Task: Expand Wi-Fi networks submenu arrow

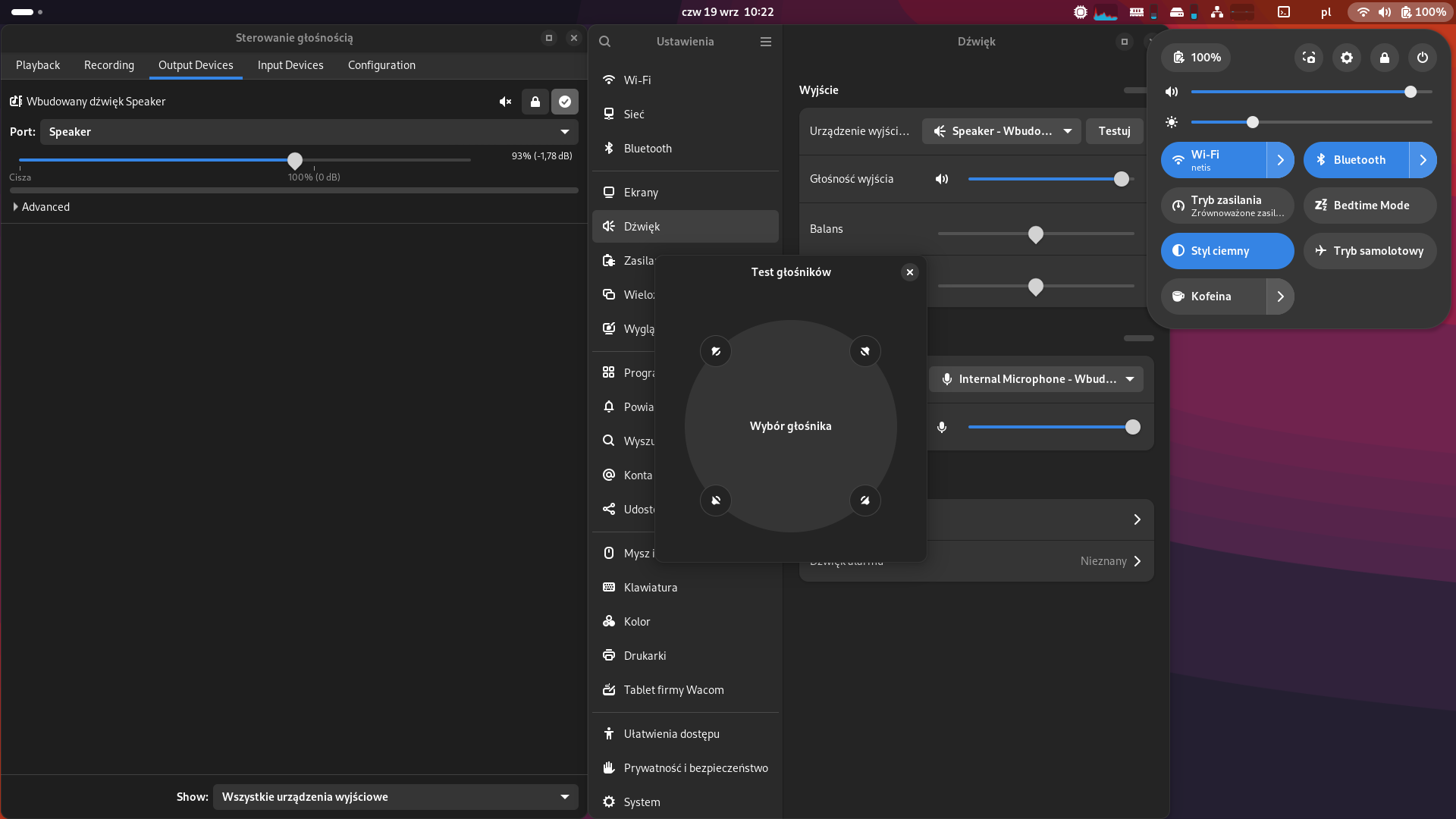Action: pyautogui.click(x=1281, y=160)
